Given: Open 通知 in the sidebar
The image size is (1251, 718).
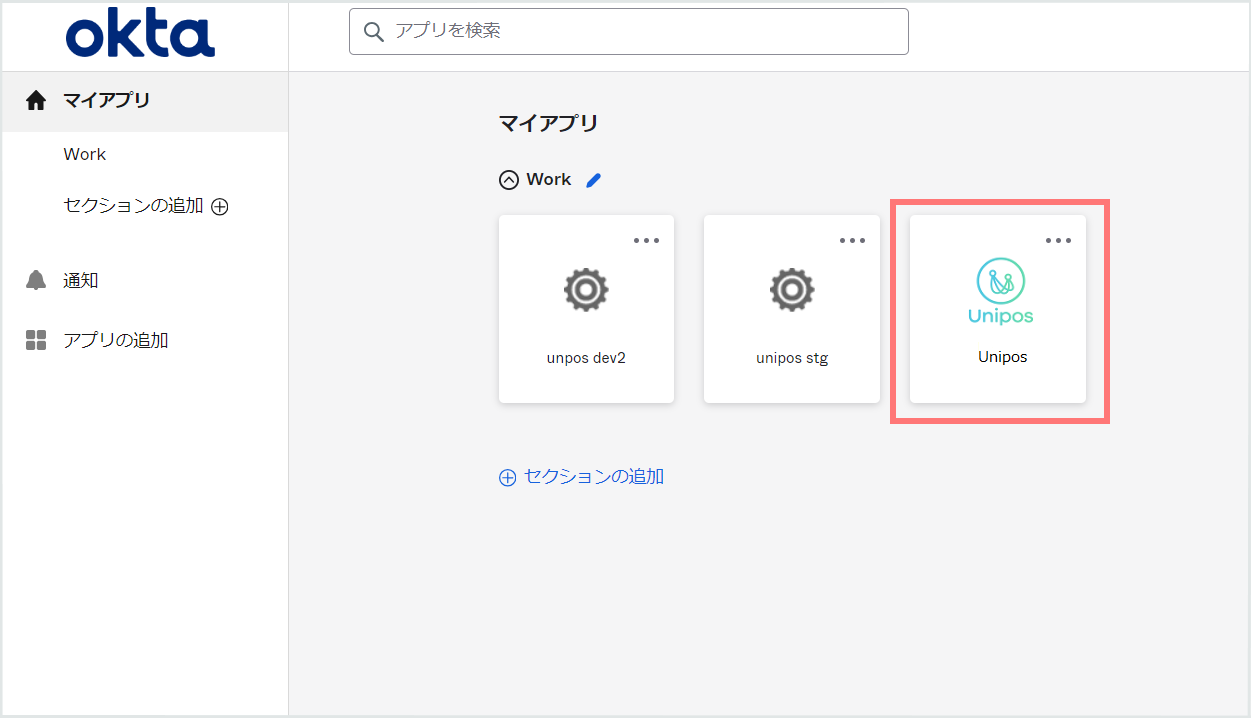Looking at the screenshot, I should pos(81,280).
